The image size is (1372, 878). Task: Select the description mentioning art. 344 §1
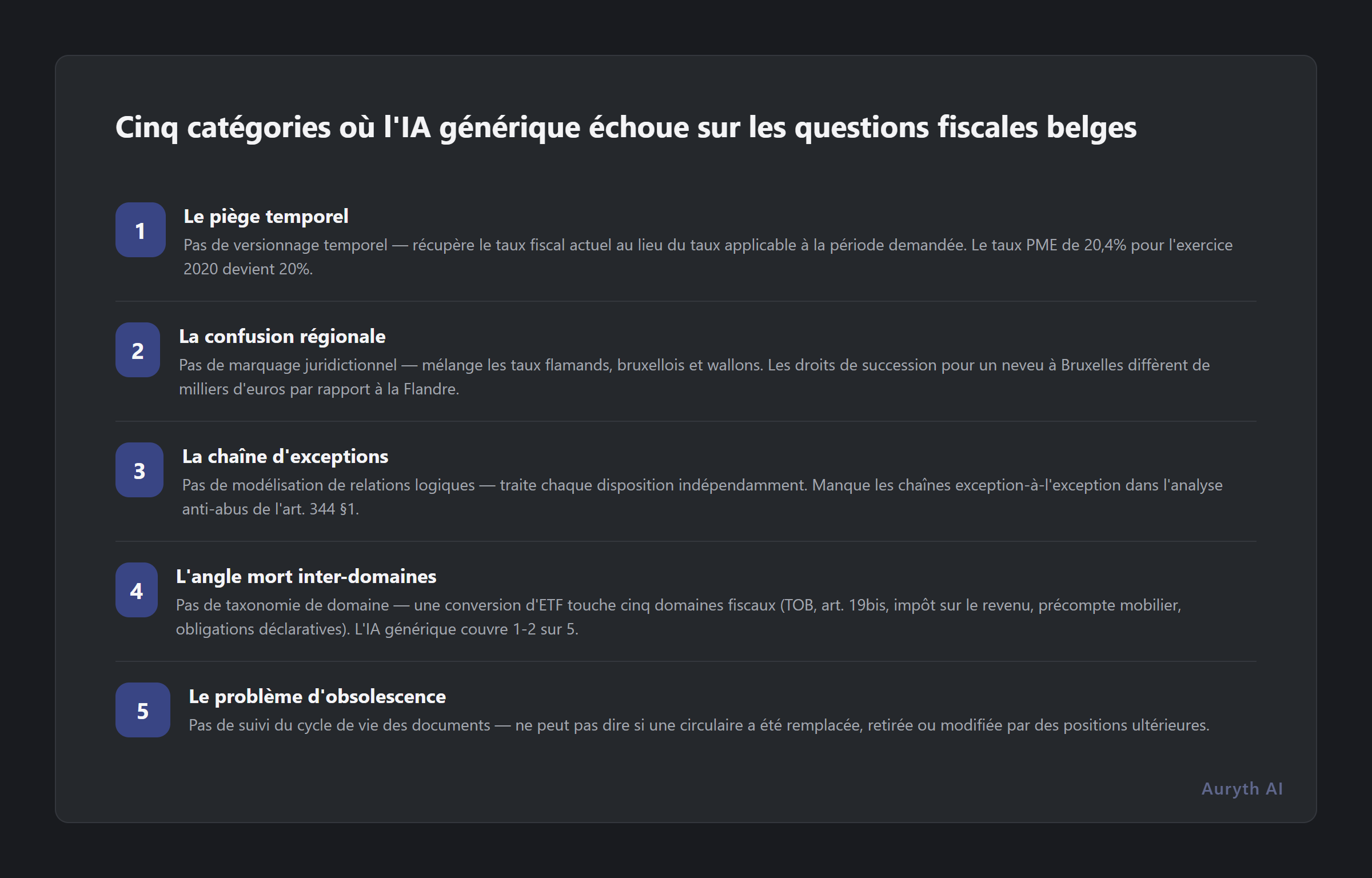coord(702,497)
